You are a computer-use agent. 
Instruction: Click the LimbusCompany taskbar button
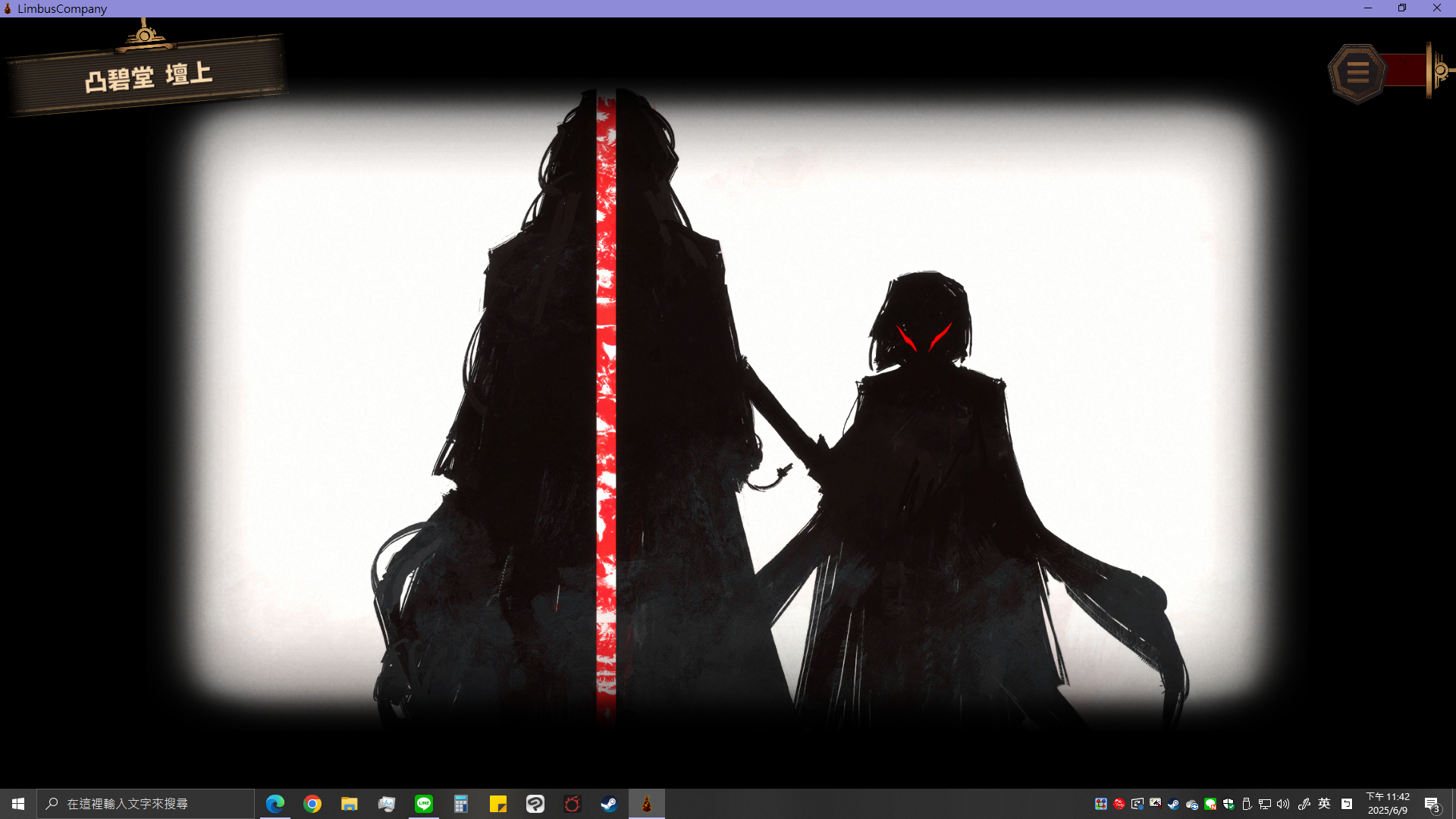tap(647, 804)
